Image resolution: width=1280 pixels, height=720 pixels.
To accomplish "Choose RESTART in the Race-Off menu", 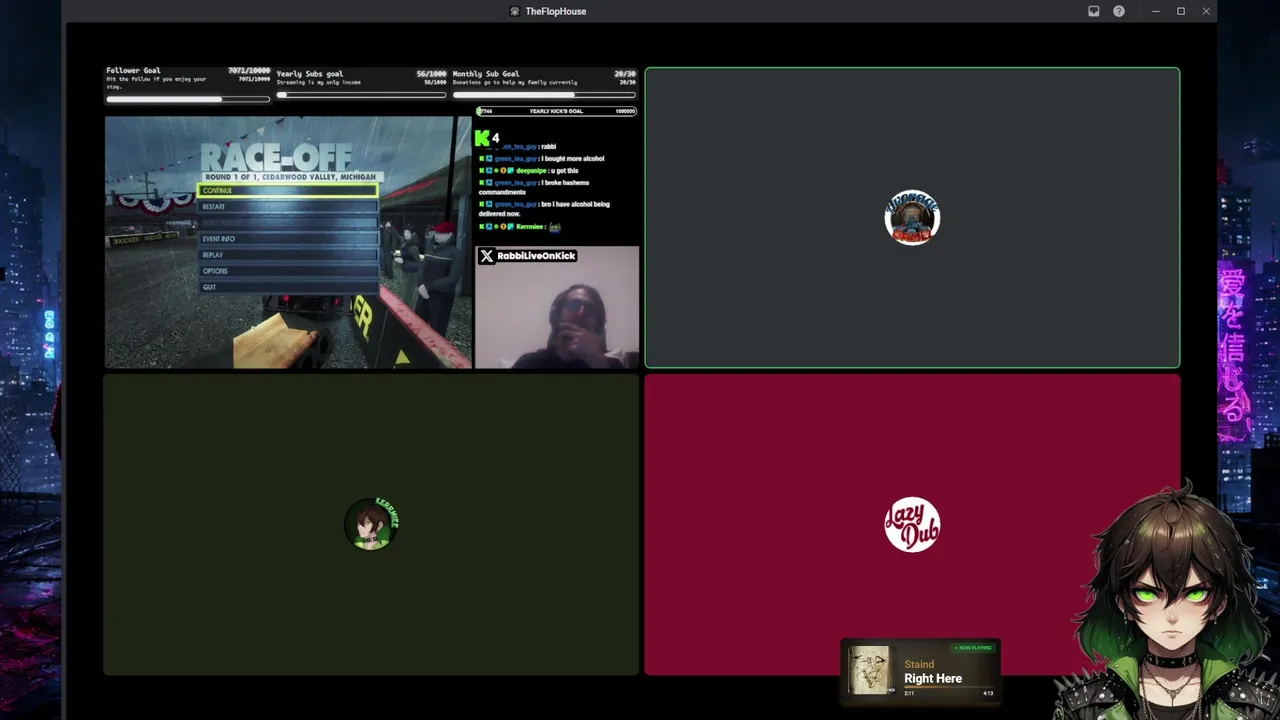I will (288, 206).
